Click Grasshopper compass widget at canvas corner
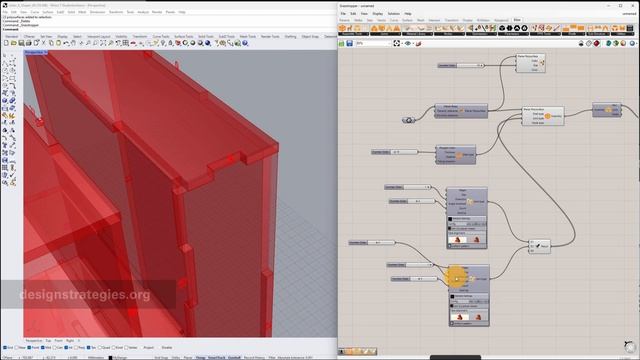 click(x=629, y=346)
